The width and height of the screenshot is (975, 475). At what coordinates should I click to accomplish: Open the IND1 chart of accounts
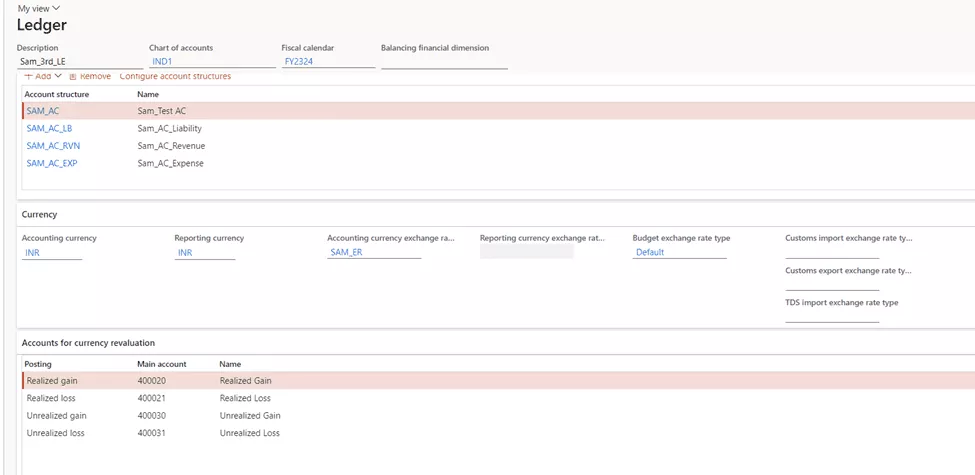tap(162, 61)
